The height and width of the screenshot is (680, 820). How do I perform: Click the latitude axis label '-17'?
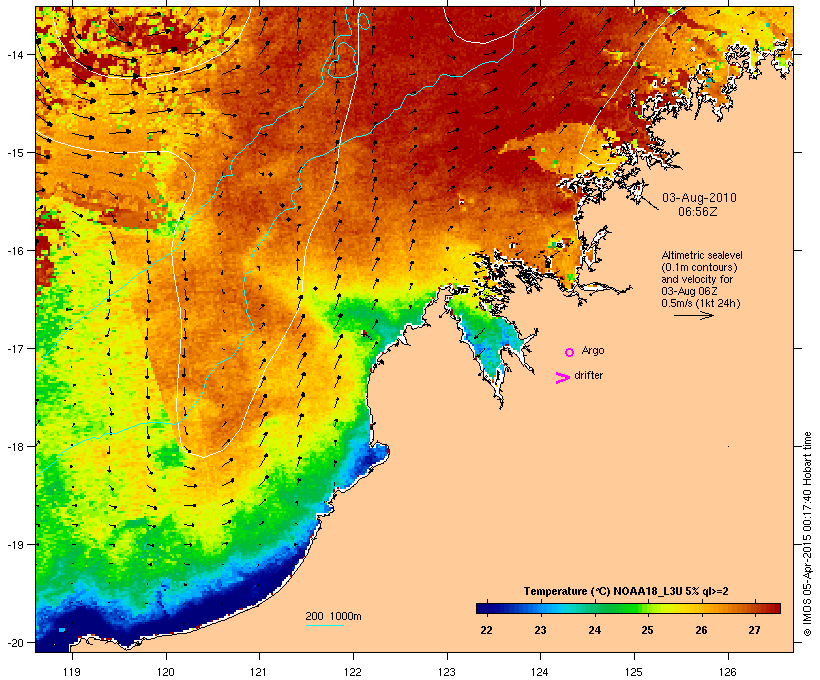(x=14, y=348)
